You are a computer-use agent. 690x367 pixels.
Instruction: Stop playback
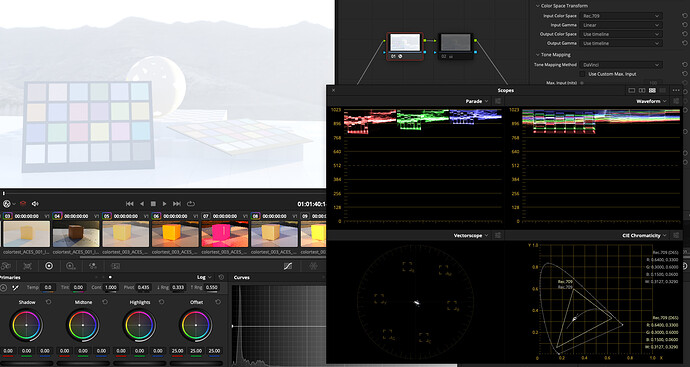coord(153,204)
